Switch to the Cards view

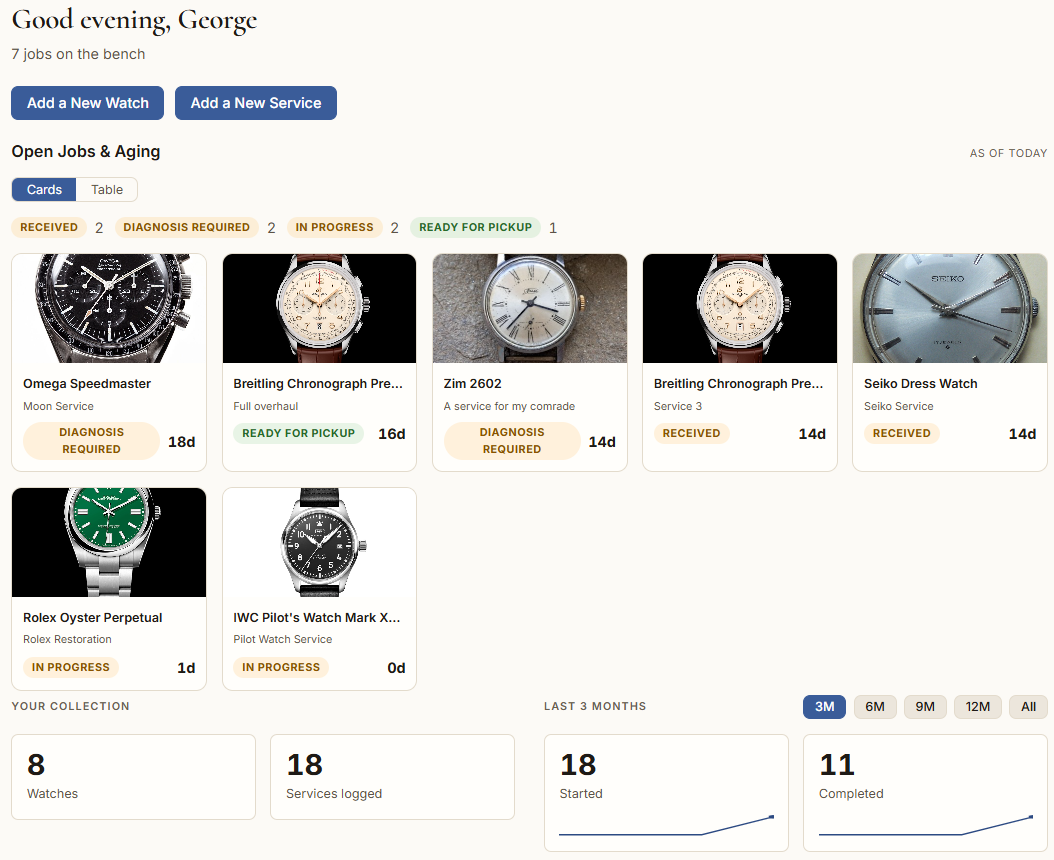coord(44,190)
